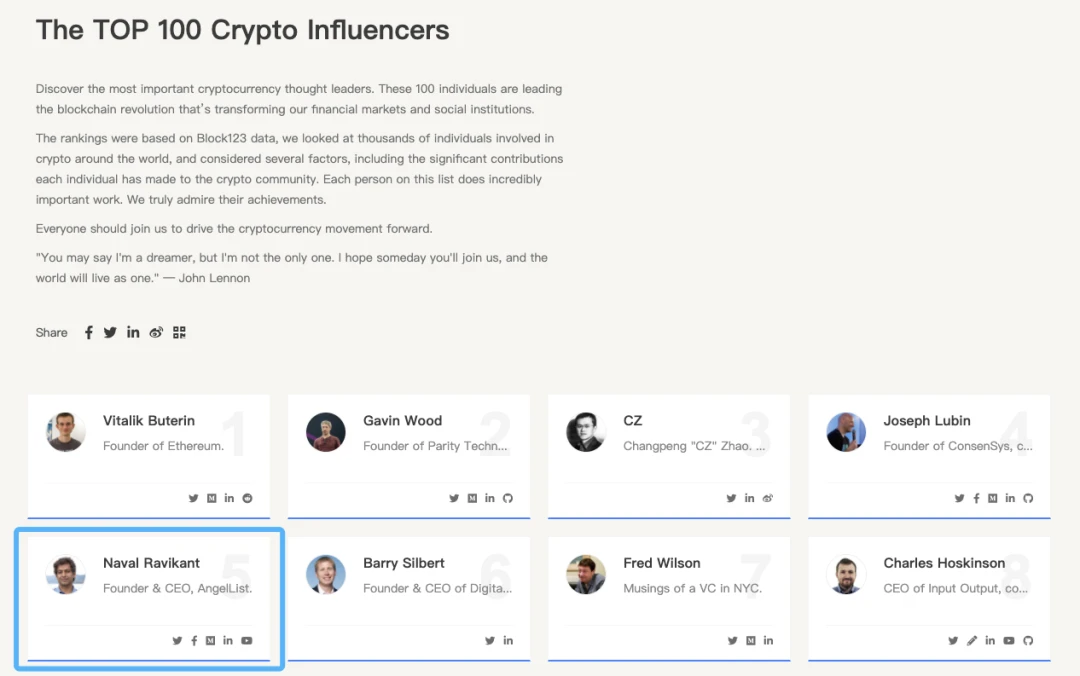The width and height of the screenshot is (1080, 676).
Task: Visit Naval Ravikant's YouTube channel icon
Action: click(247, 641)
